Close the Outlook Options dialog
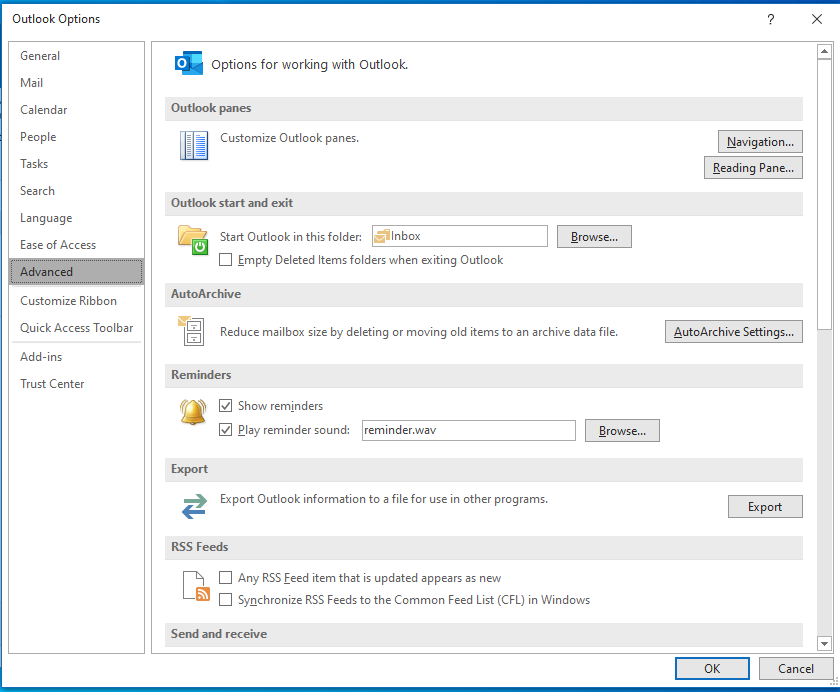The height and width of the screenshot is (692, 840). [x=816, y=19]
